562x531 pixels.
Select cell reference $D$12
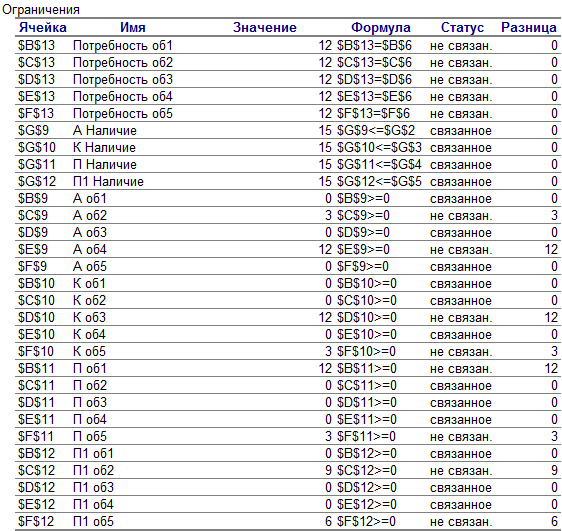point(36,487)
